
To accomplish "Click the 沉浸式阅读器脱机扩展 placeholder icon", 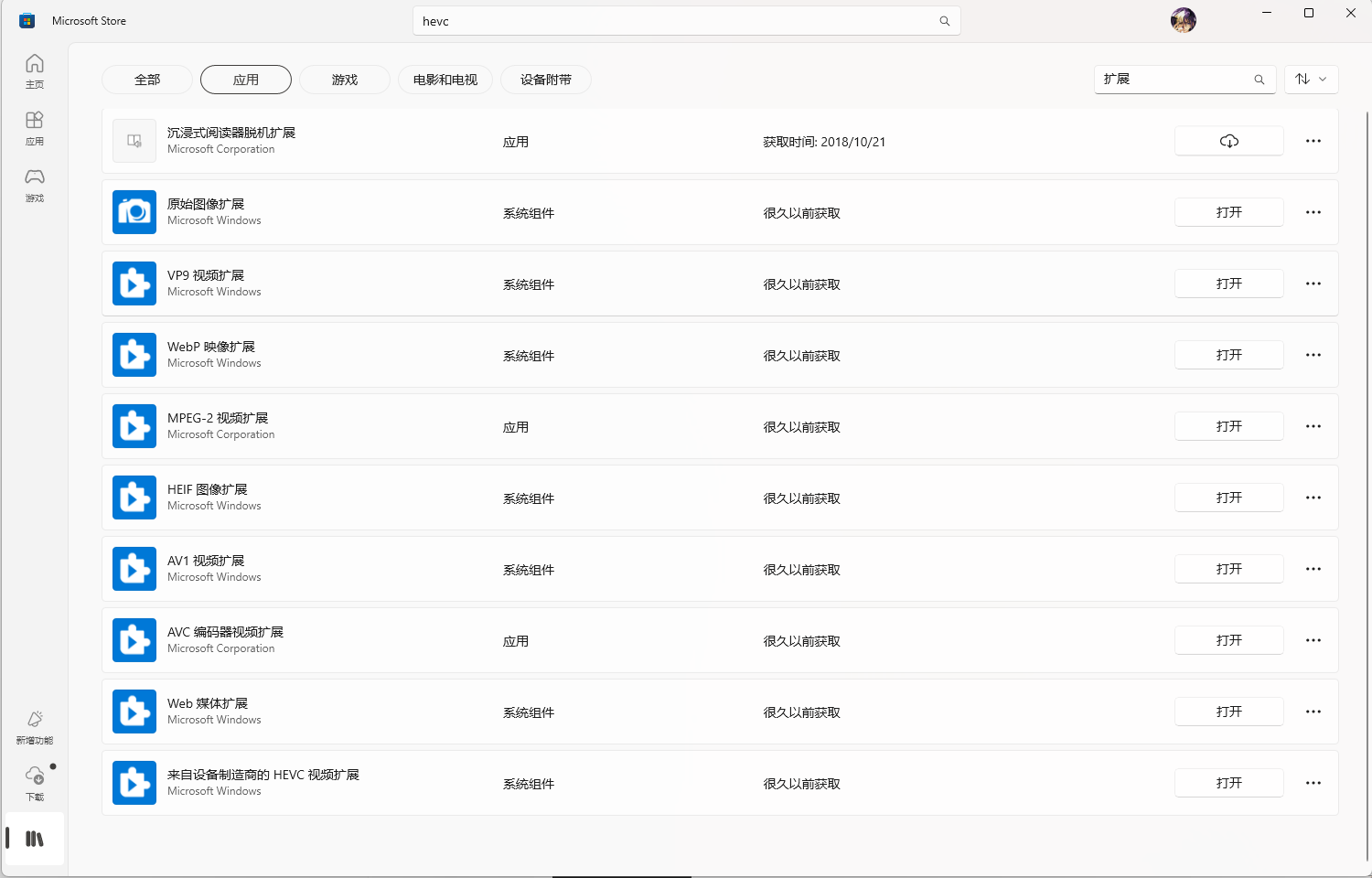I will (134, 141).
